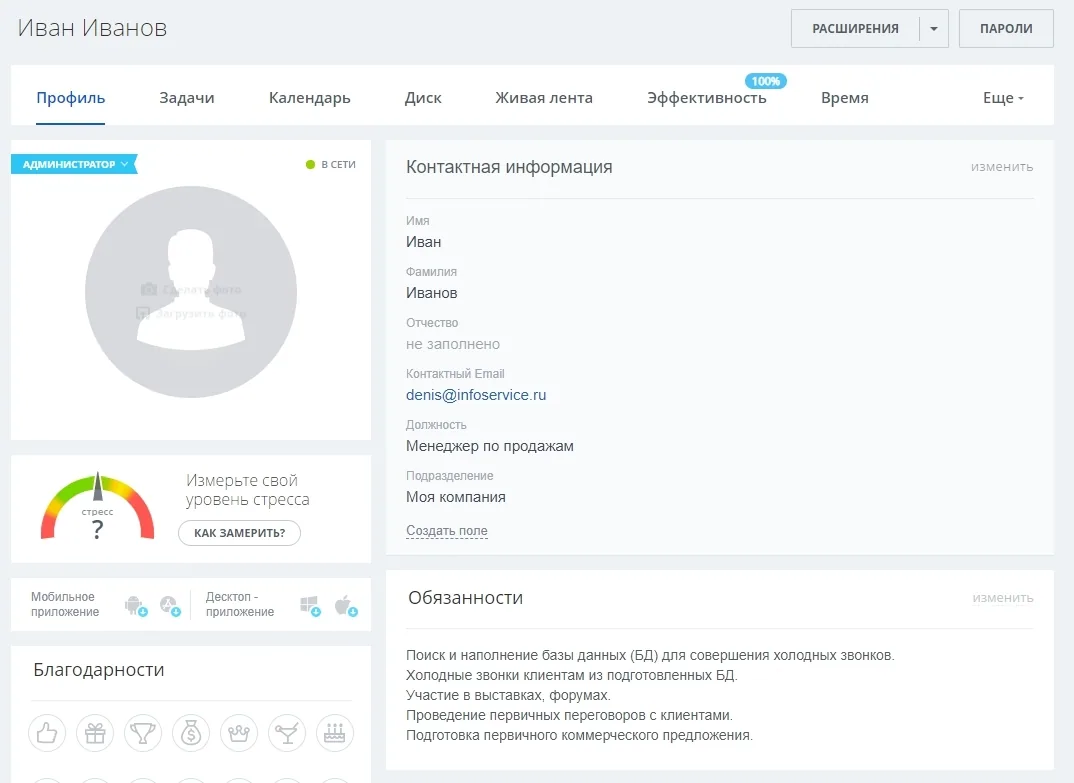The image size is (1074, 783).
Task: Click the Отчество не заполнено field
Action: pos(453,345)
